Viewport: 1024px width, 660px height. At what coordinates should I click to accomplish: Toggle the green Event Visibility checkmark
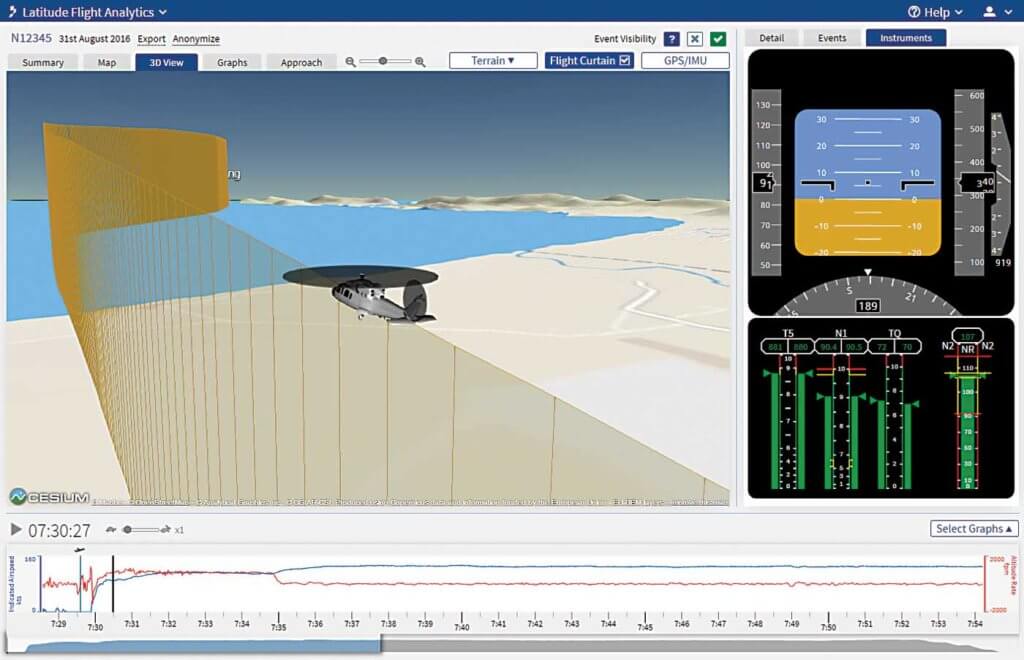click(x=718, y=39)
